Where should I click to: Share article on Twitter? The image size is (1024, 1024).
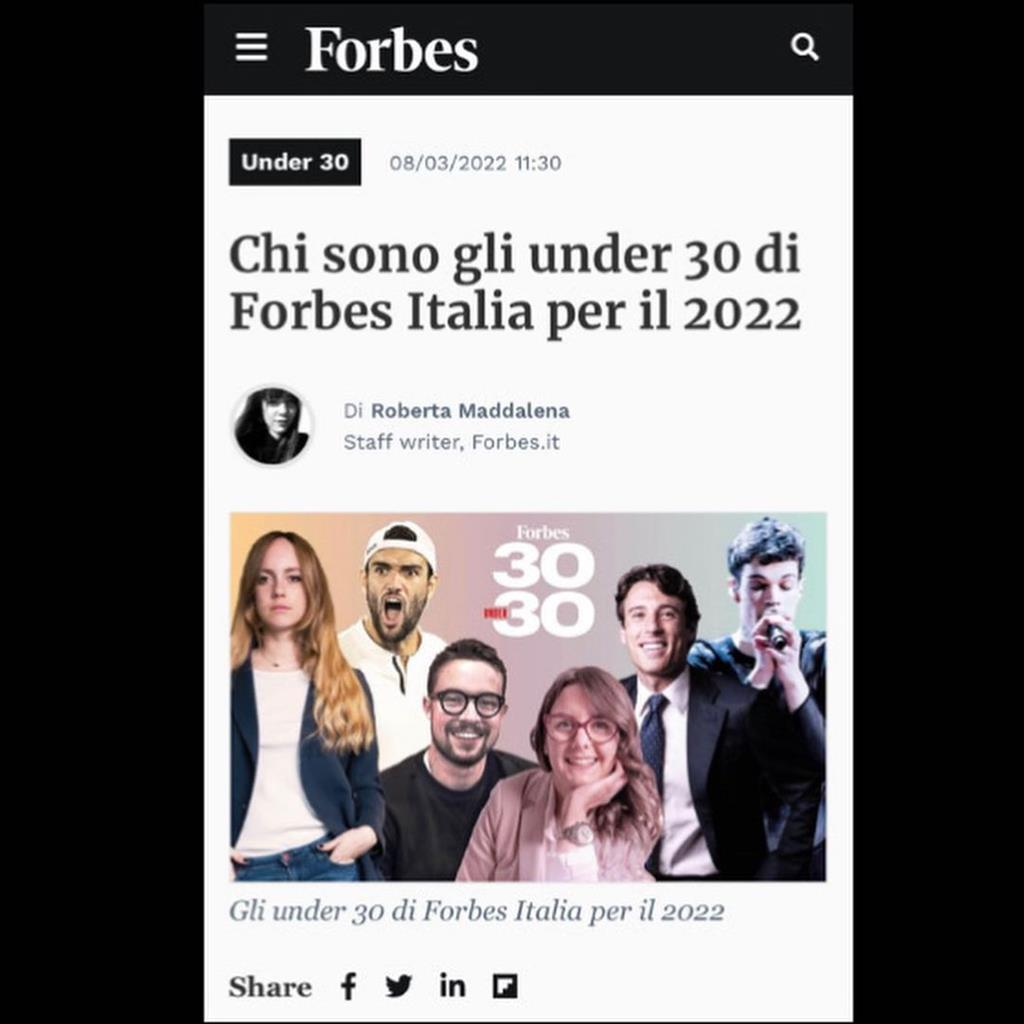pos(398,986)
